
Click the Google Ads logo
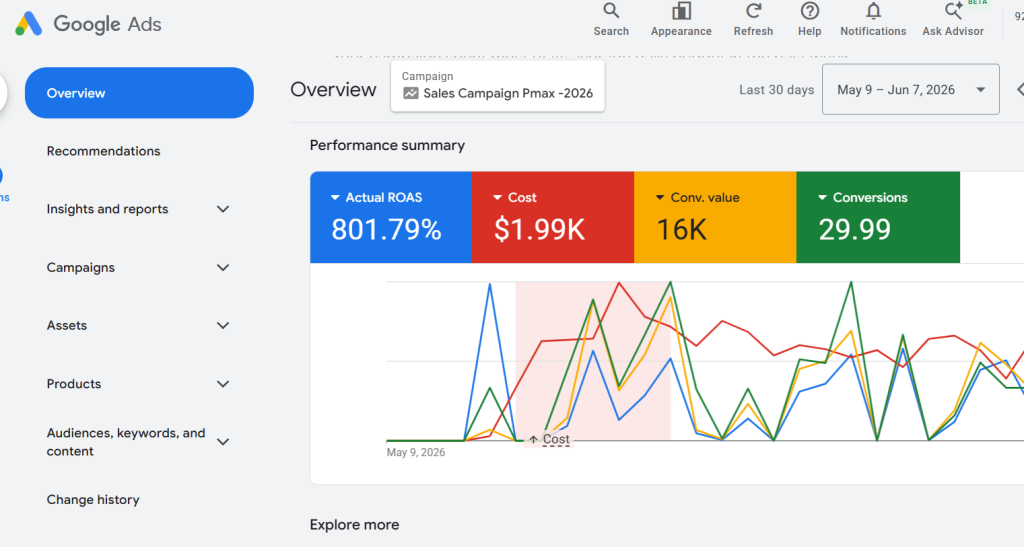click(x=88, y=24)
